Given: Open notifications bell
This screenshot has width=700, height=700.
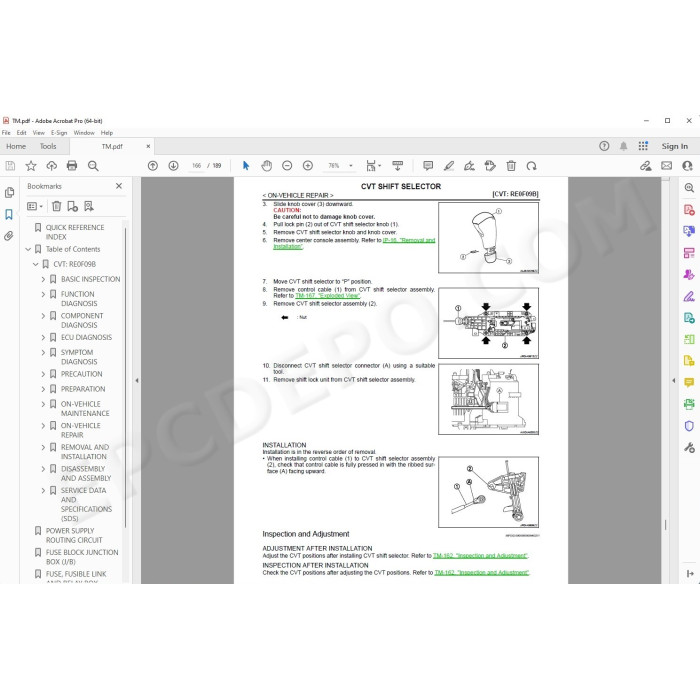Looking at the screenshot, I should pyautogui.click(x=623, y=146).
